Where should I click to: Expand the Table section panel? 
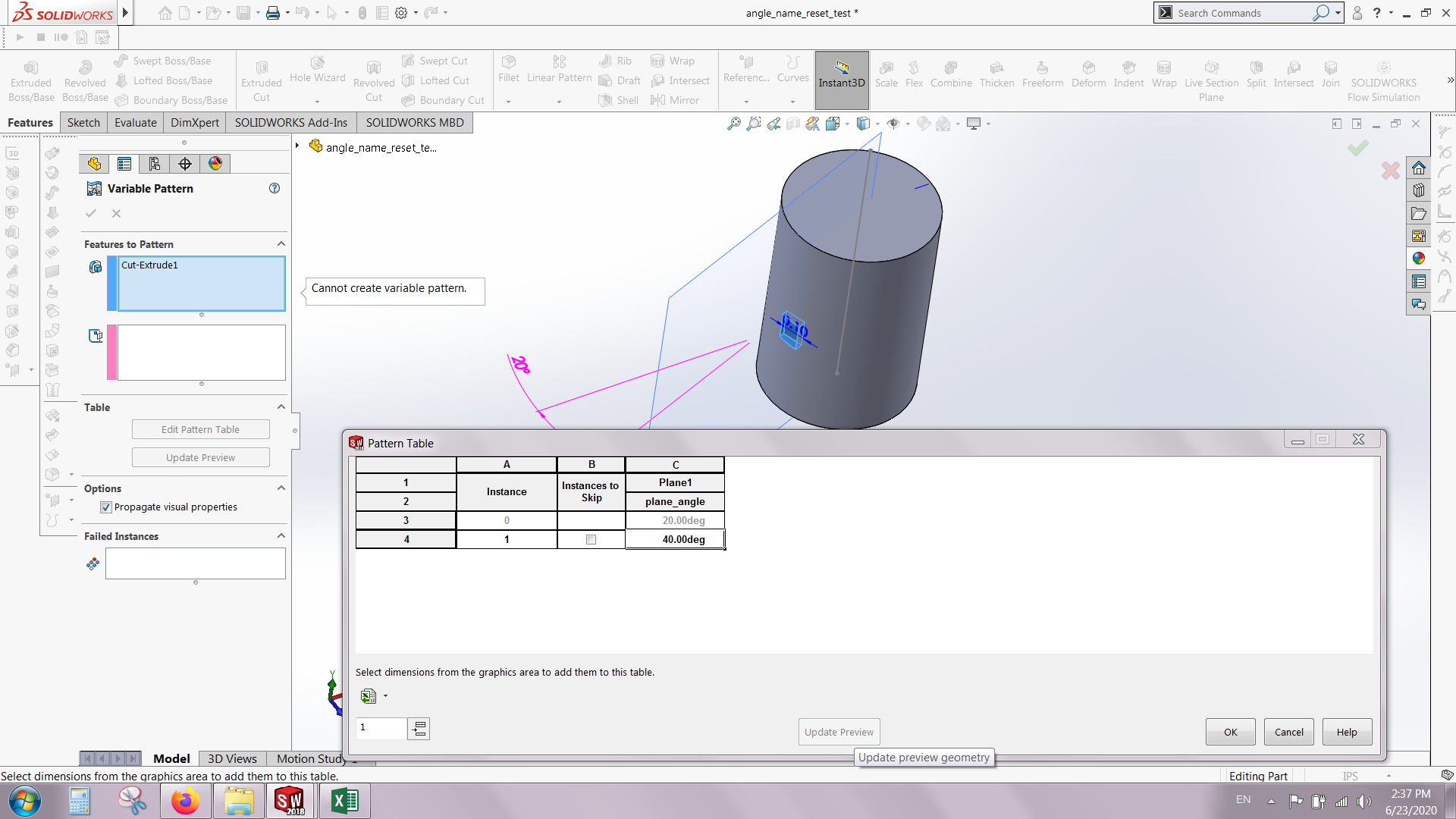pyautogui.click(x=280, y=407)
